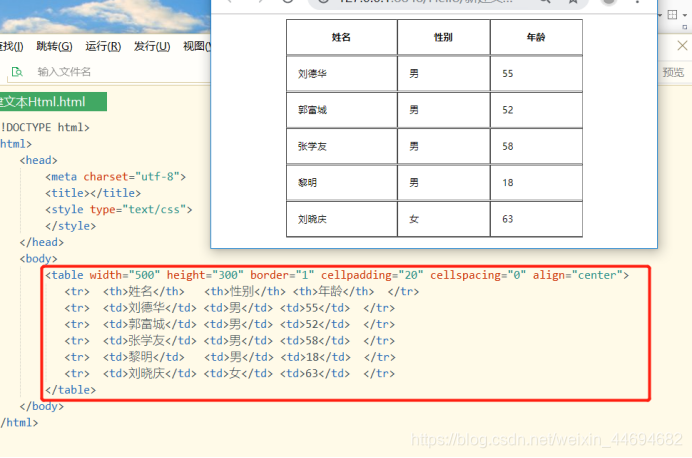692x458 pixels.
Task: Click the </head> closing tag line
Action: tap(41, 242)
